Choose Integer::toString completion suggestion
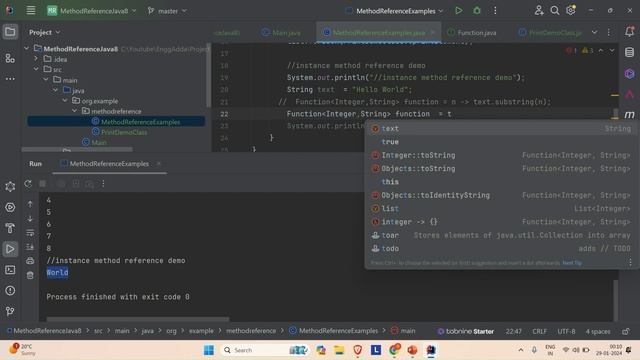The width and height of the screenshot is (640, 360). tap(503, 155)
